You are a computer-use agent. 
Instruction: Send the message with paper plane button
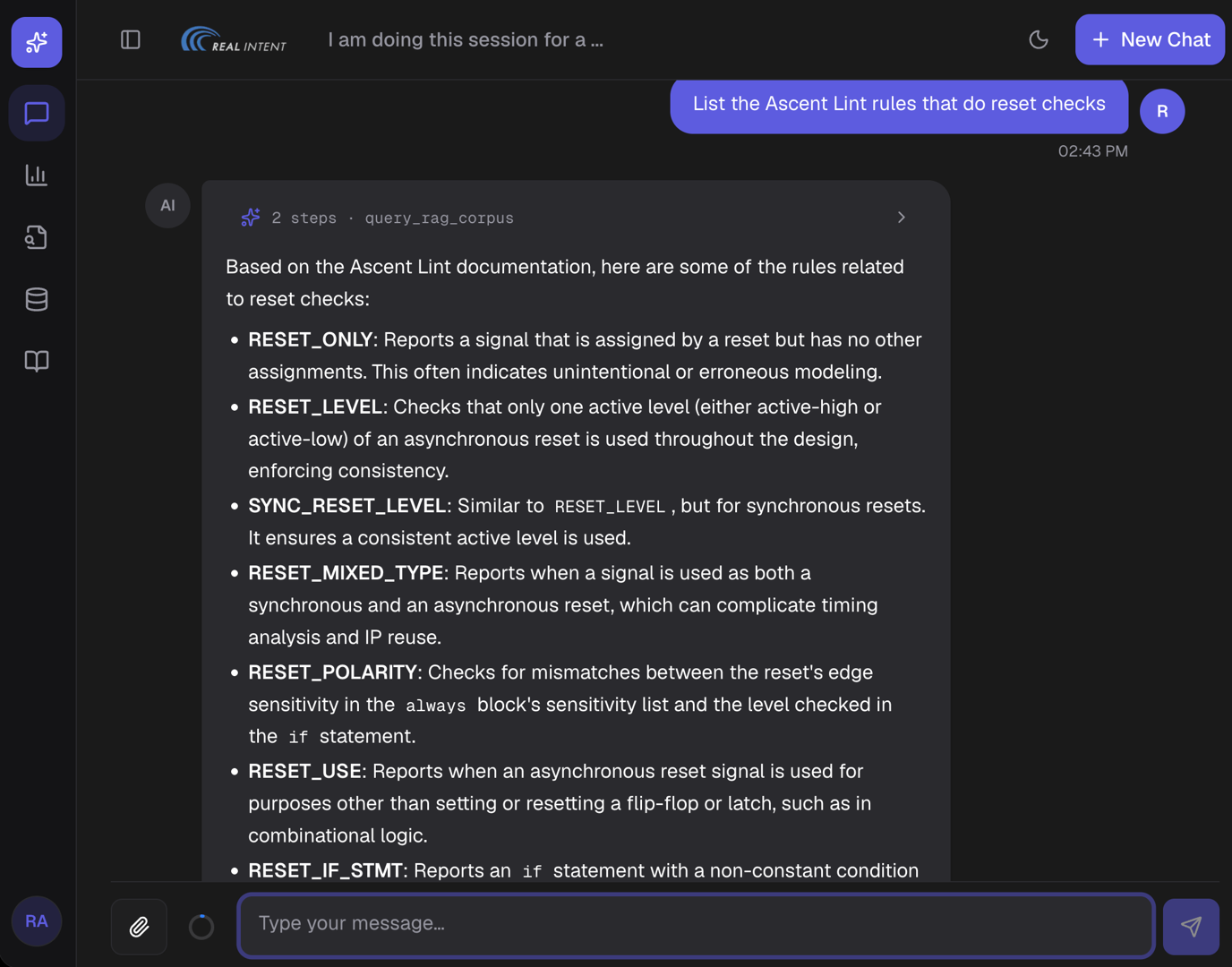pos(1191,927)
